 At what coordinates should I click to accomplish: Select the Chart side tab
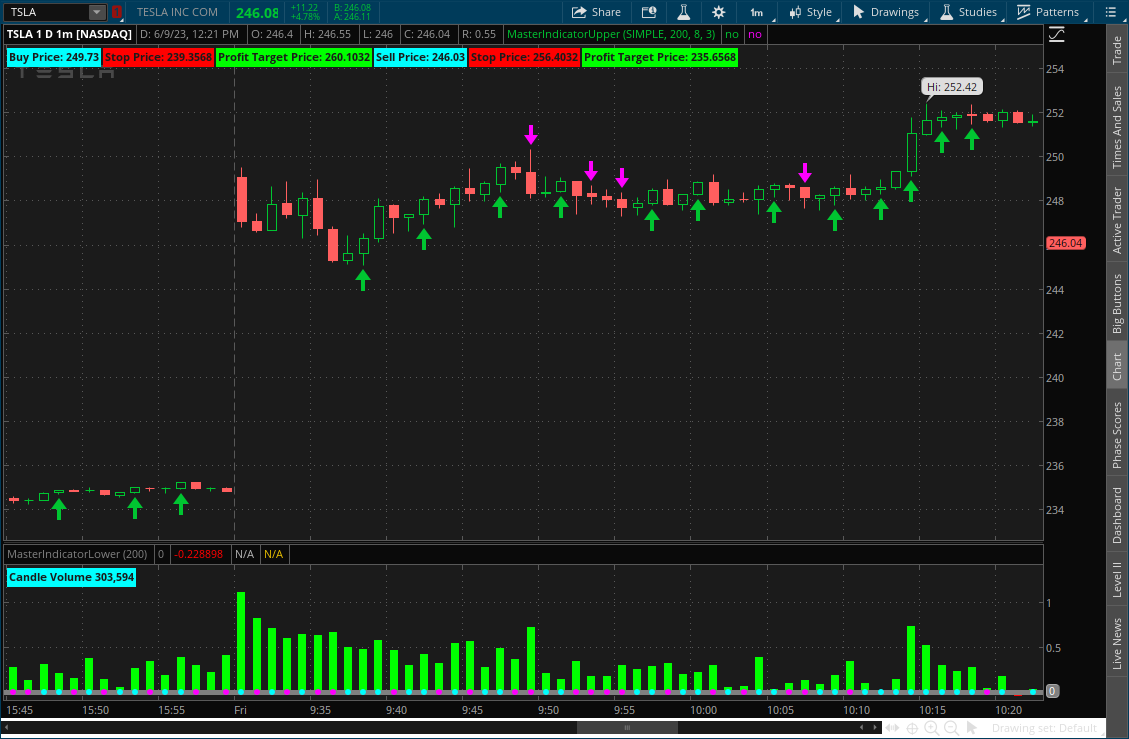tap(1117, 366)
